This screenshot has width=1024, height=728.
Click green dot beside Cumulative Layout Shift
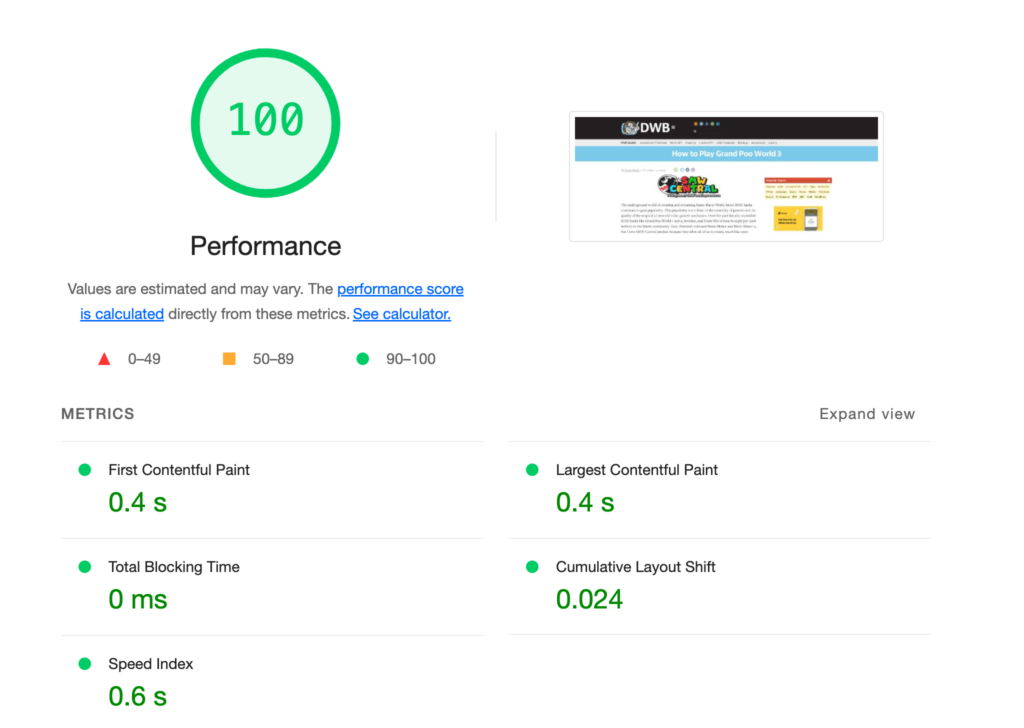click(532, 567)
